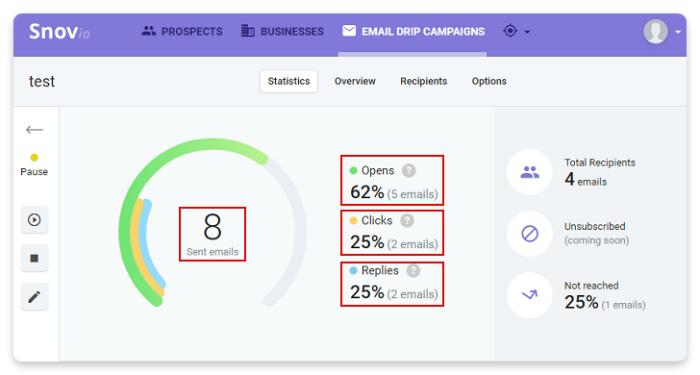Screen dimensions: 700x375
Task: Click the Sent emails counter in gauge
Action: point(212,234)
